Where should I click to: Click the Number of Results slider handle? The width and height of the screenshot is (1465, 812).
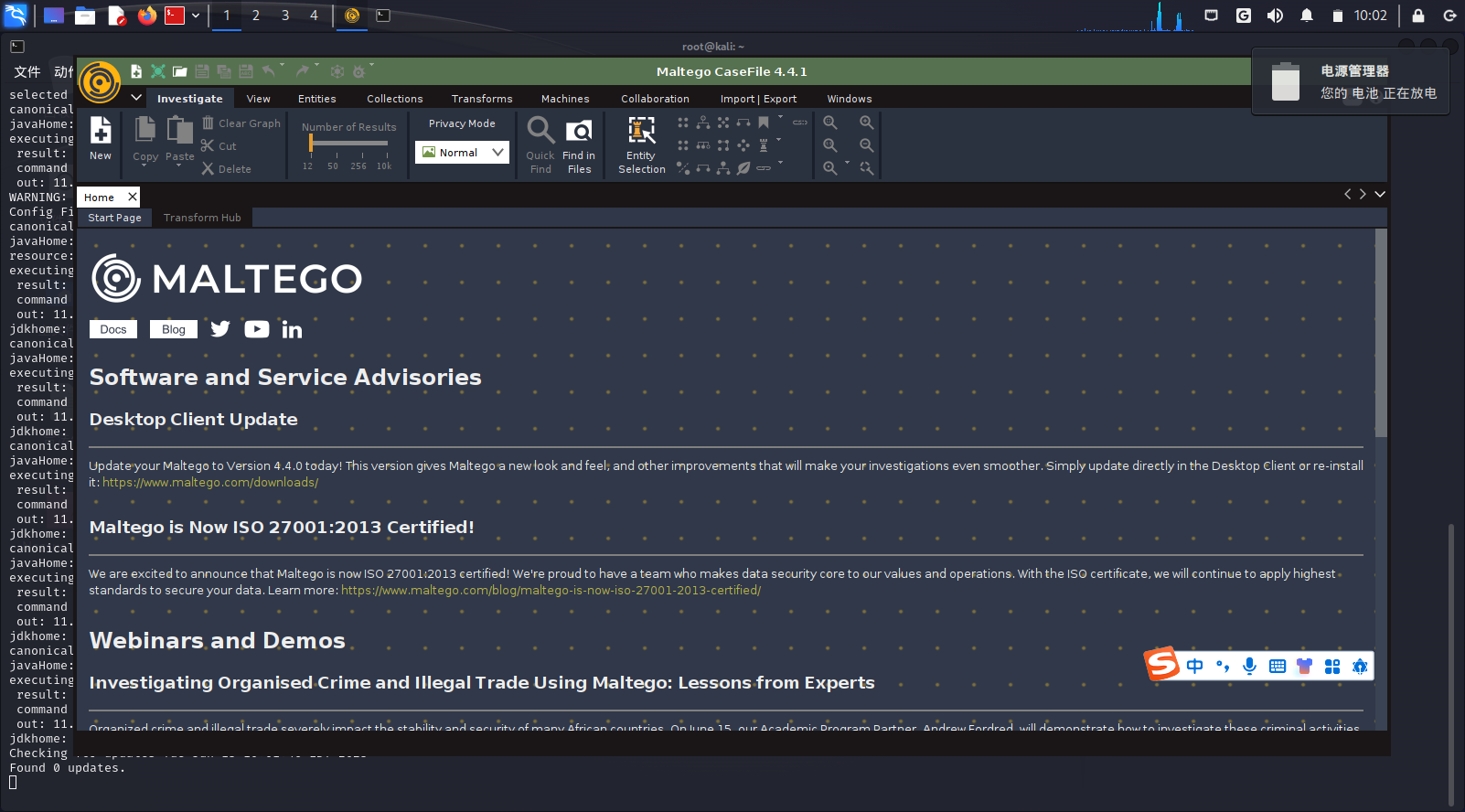311,144
